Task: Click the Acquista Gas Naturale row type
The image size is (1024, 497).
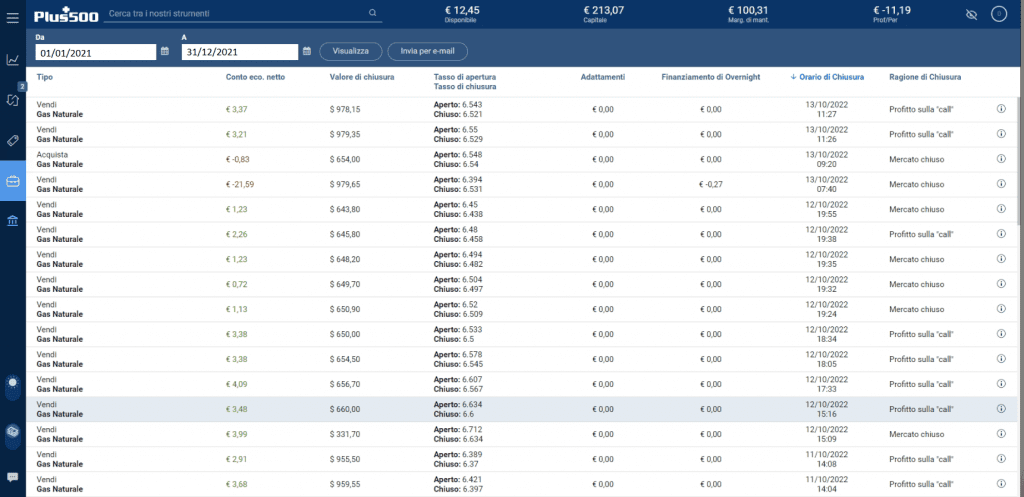Action: pyautogui.click(x=59, y=159)
